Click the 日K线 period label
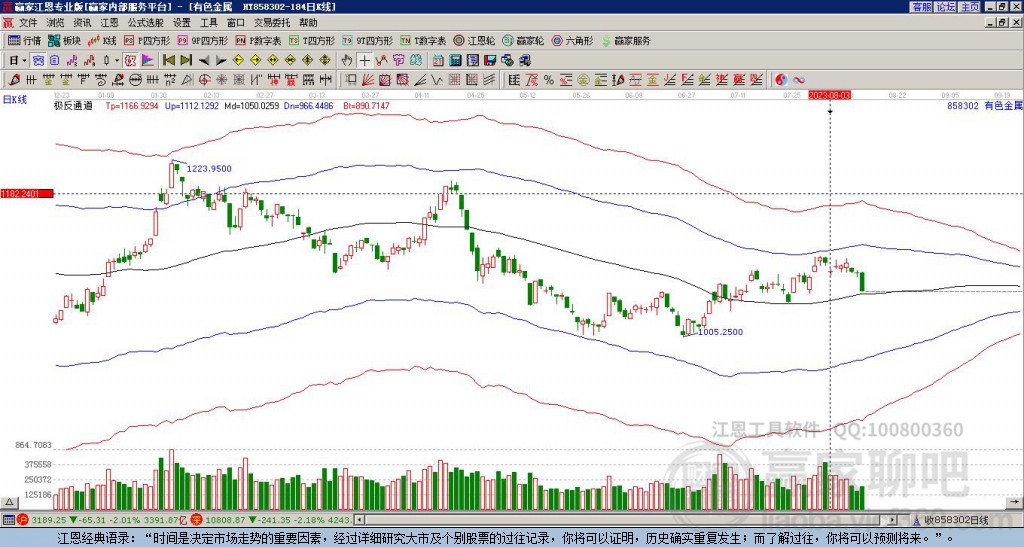Viewport: 1024px width, 548px height. [x=15, y=99]
